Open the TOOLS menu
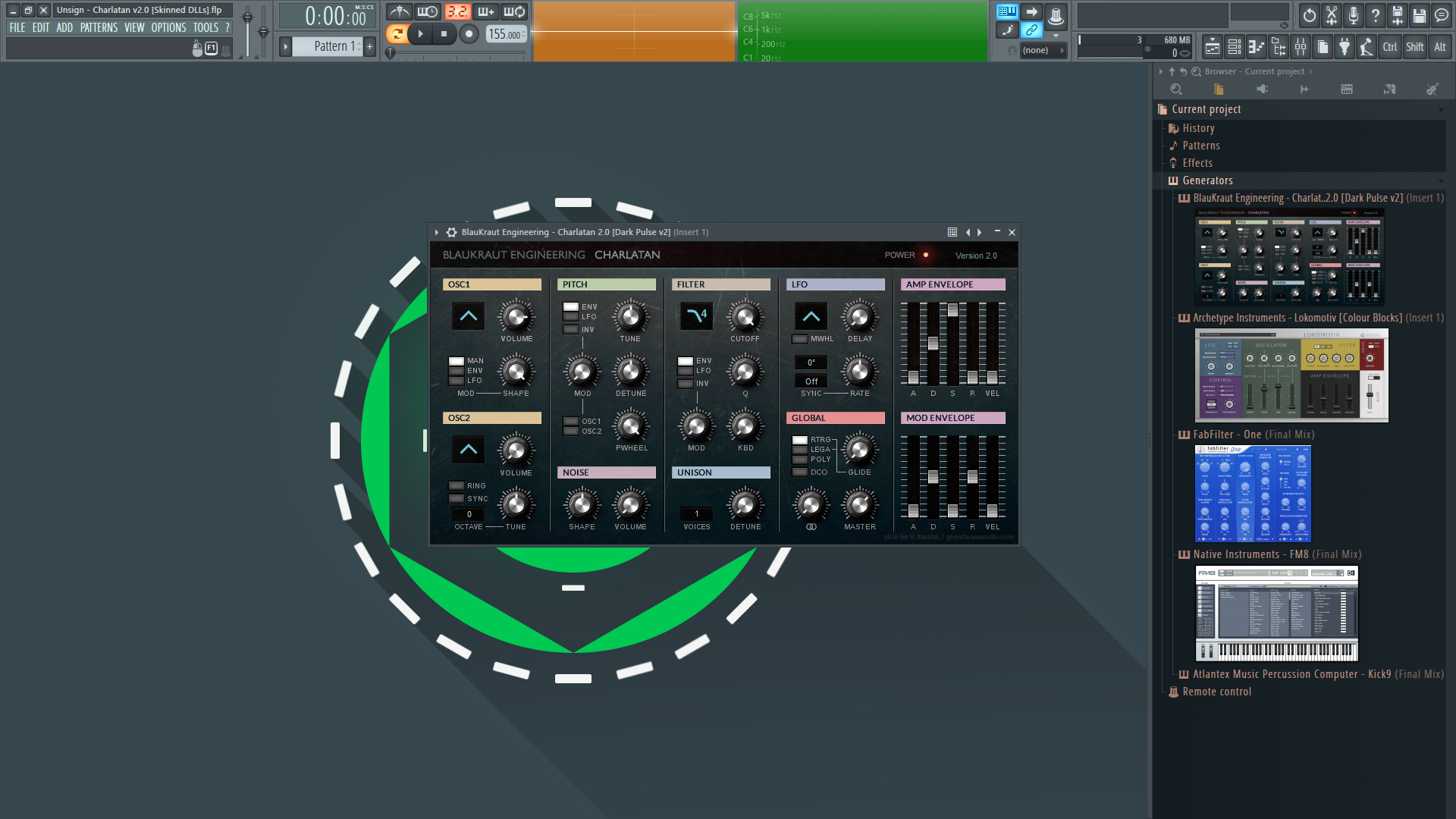This screenshot has width=1456, height=819. (x=205, y=27)
